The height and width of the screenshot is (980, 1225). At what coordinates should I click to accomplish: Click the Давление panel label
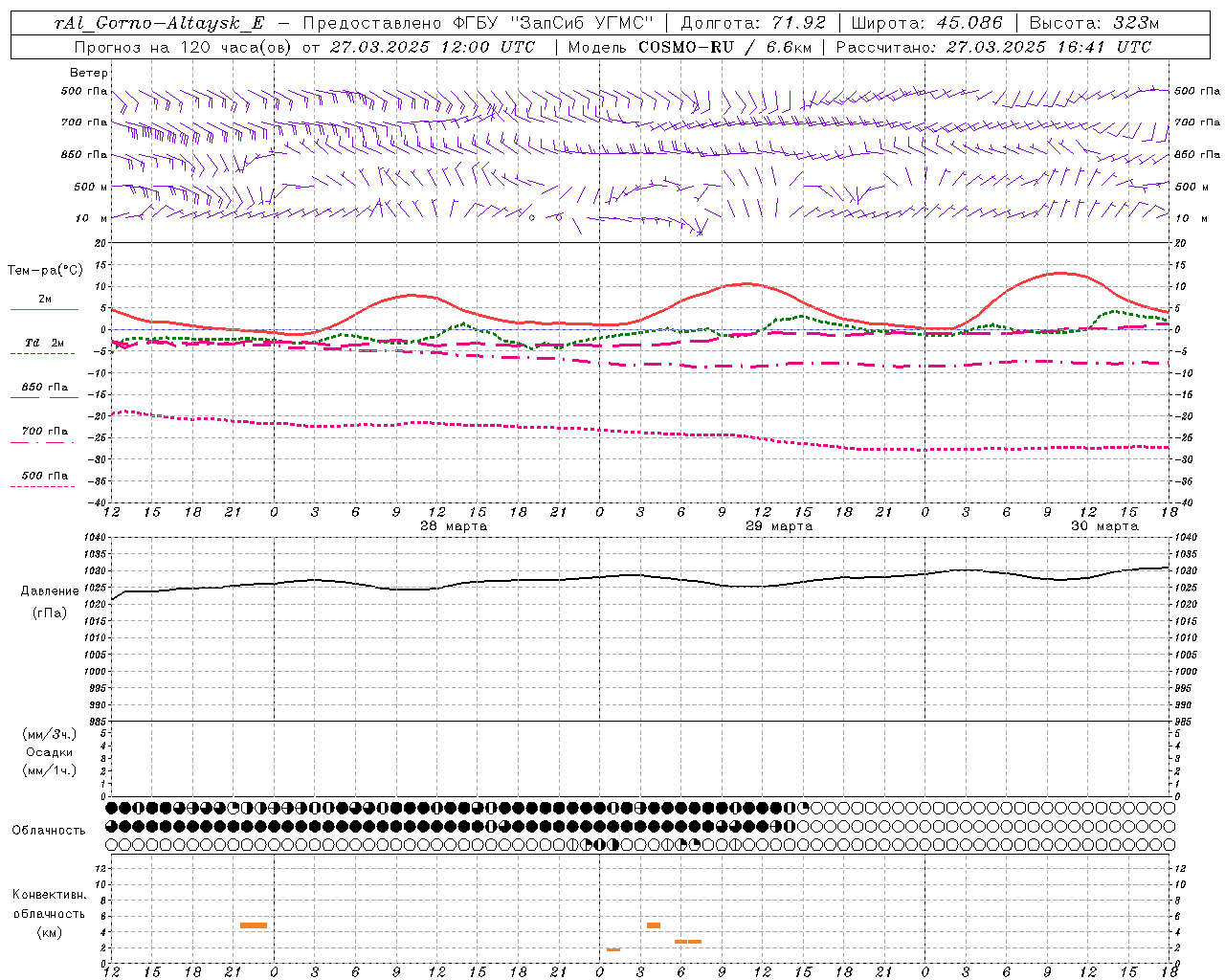pos(50,591)
